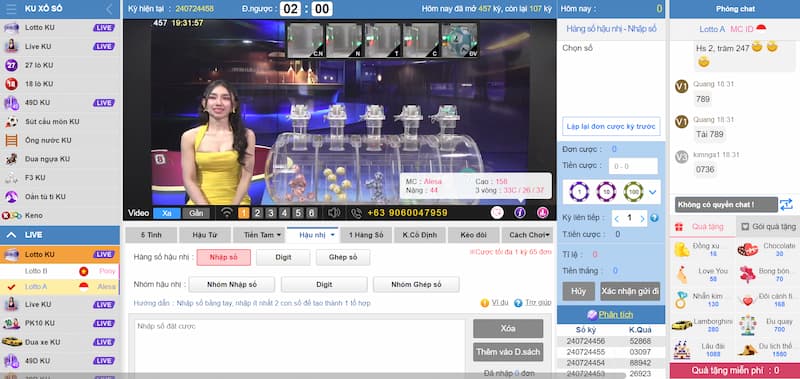Select the green 100 chip
This screenshot has width=800, height=379.
[633, 192]
